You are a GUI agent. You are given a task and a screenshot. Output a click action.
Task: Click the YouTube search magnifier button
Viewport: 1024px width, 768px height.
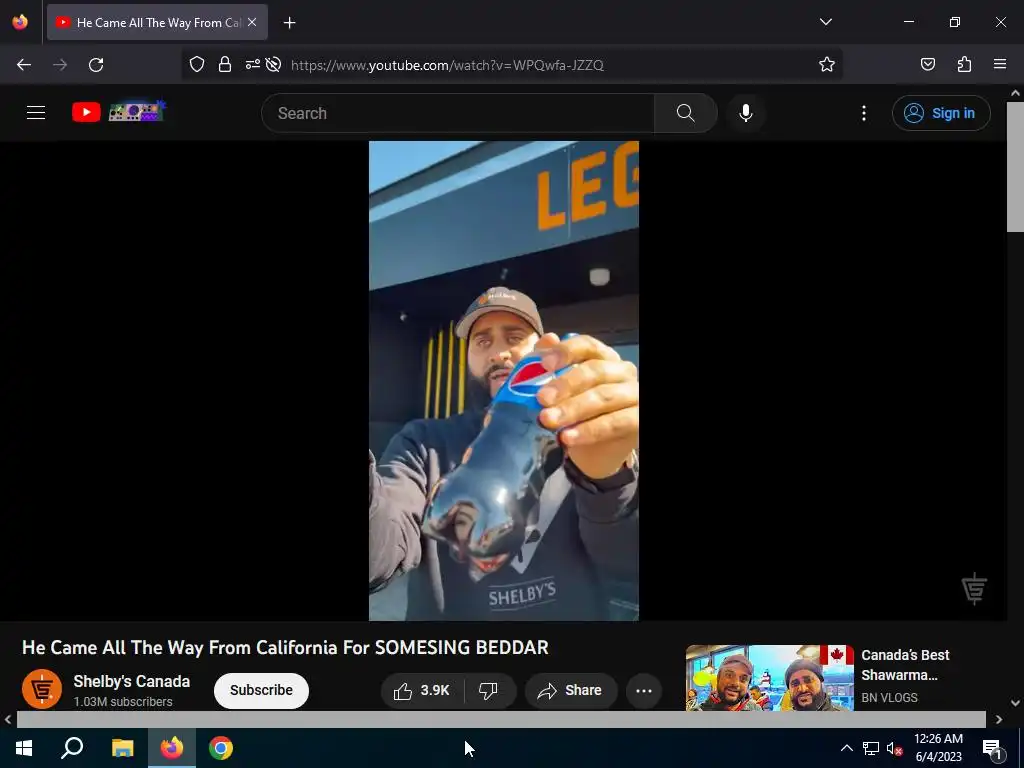686,113
